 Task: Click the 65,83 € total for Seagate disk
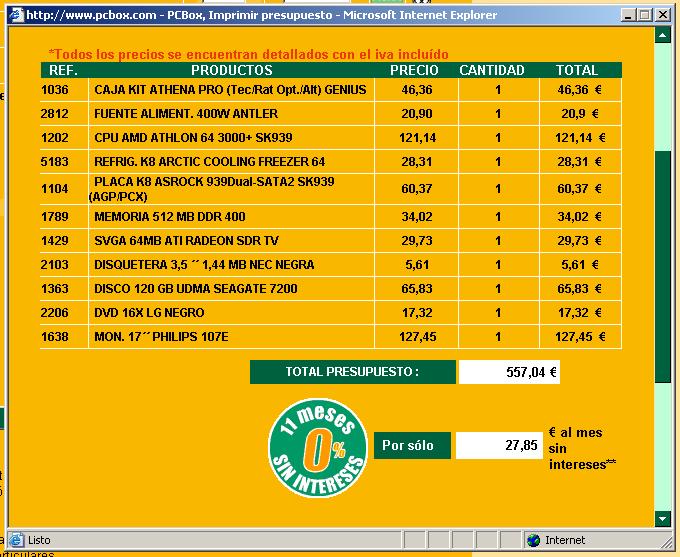pos(579,289)
